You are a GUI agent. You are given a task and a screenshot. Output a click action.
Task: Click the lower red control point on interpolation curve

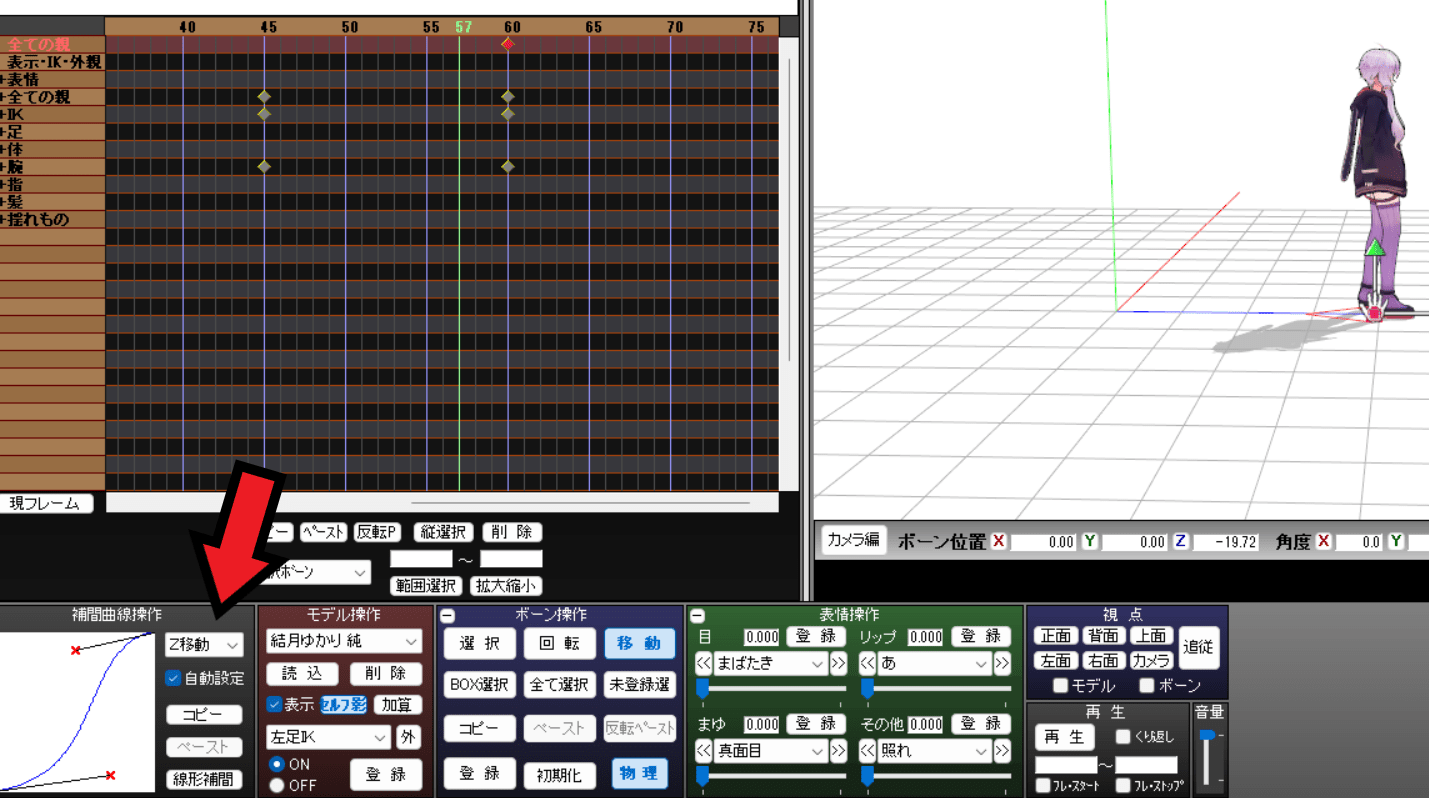tap(110, 775)
